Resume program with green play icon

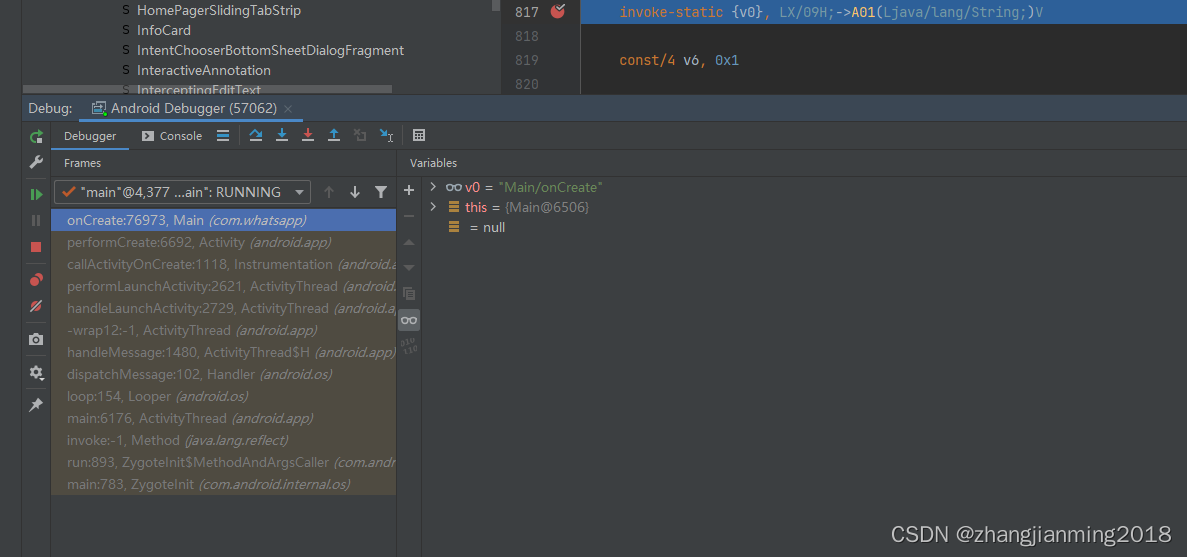pos(36,194)
